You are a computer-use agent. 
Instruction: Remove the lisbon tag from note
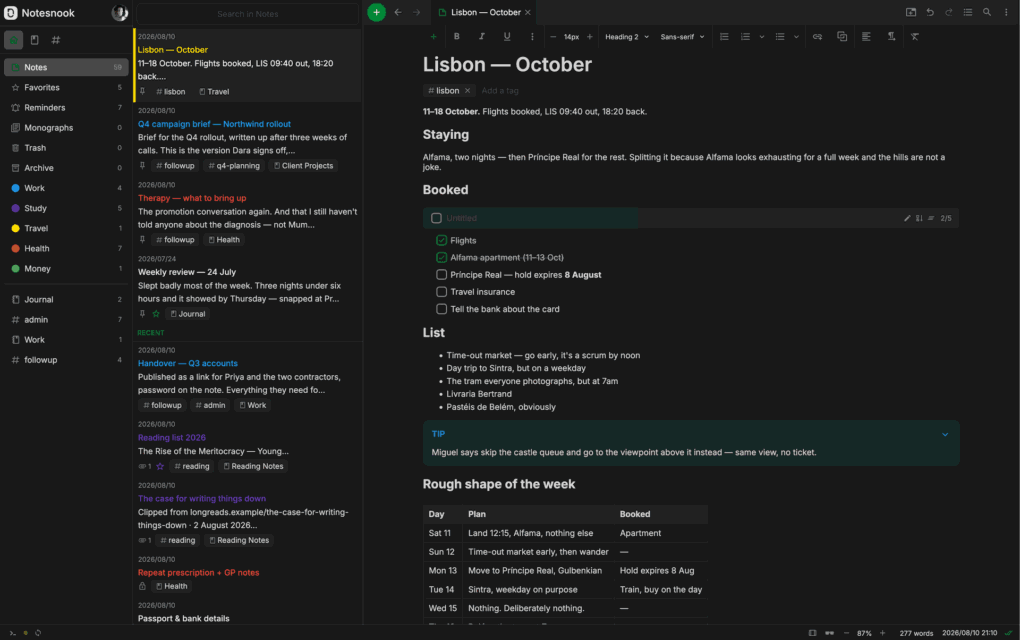click(x=467, y=90)
